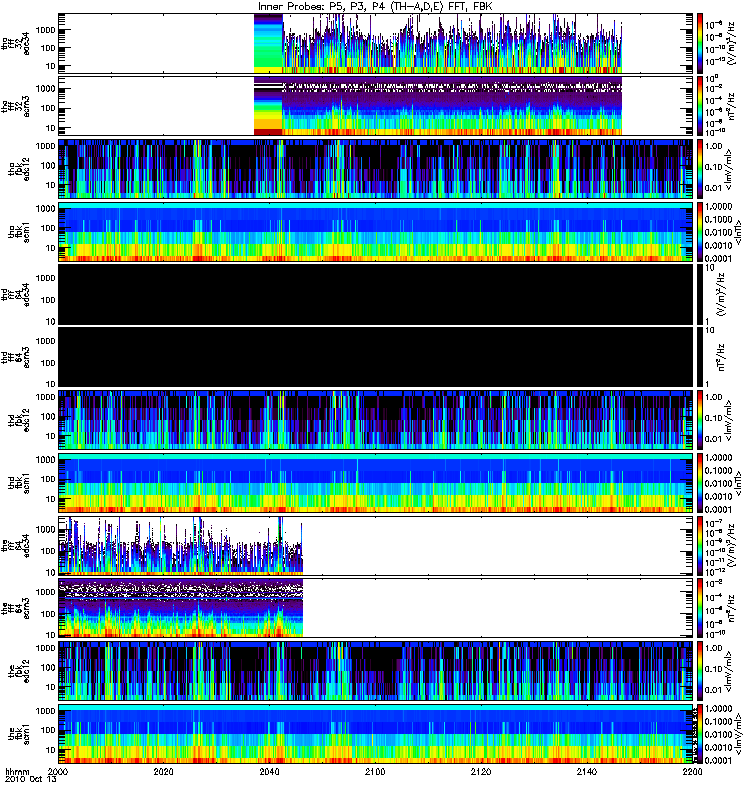This screenshot has height=800, width=750.
Task: Click the '0.01' color bar value in thd edc12
Action: [x=713, y=439]
